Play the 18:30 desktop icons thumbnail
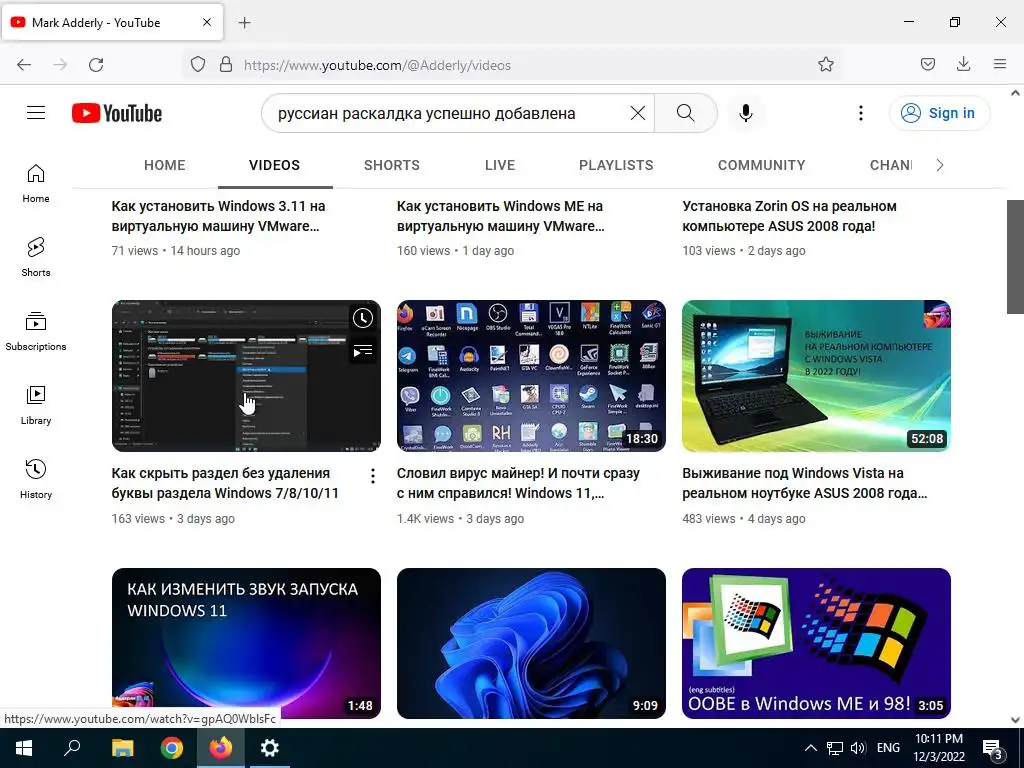Image resolution: width=1024 pixels, height=768 pixels. [532, 376]
